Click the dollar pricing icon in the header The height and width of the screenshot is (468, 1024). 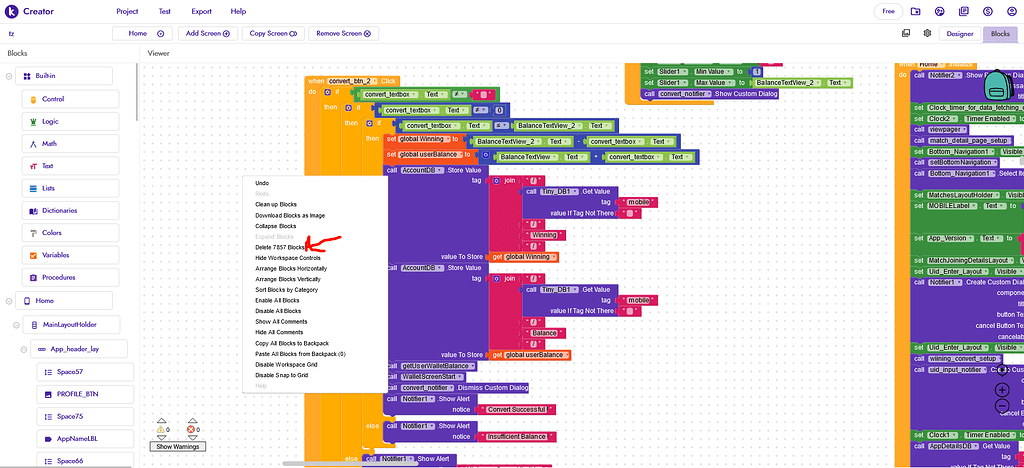point(988,11)
